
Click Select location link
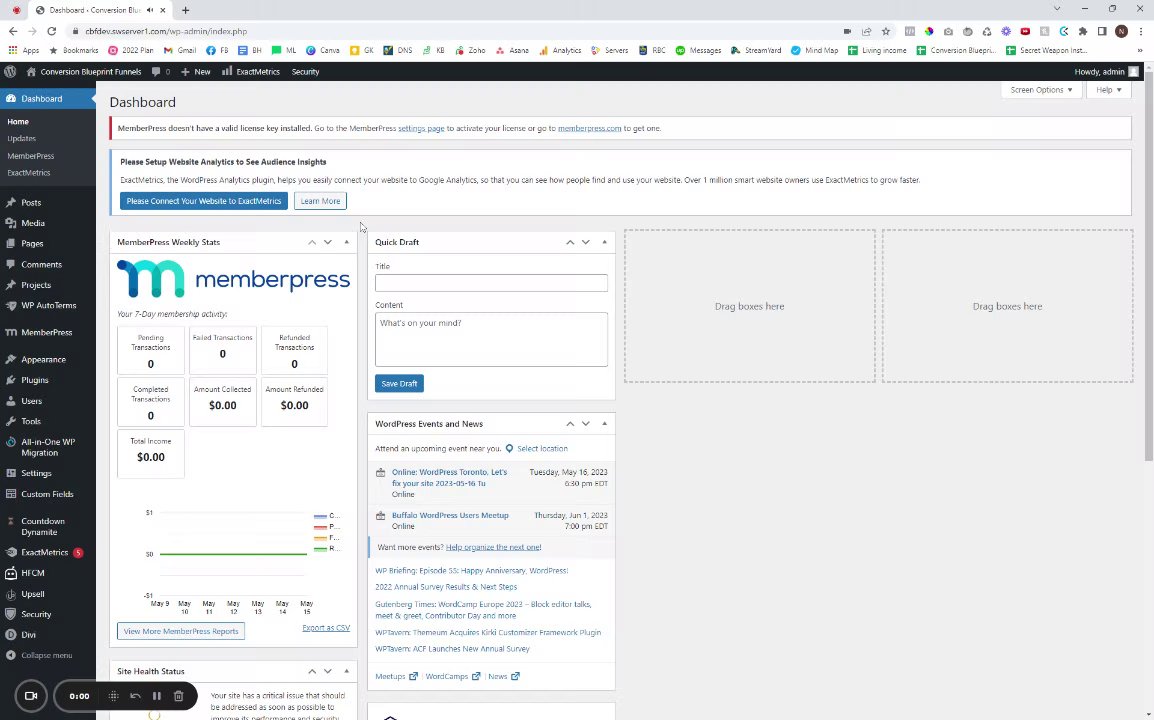(x=542, y=448)
